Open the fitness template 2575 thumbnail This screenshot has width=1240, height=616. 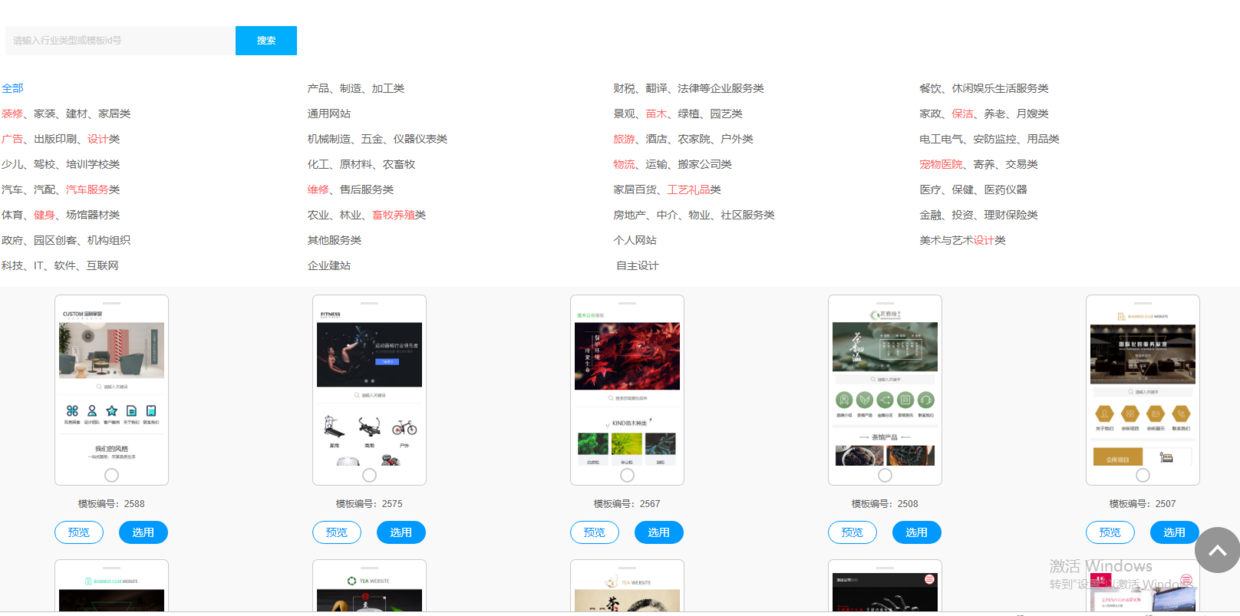(369, 390)
